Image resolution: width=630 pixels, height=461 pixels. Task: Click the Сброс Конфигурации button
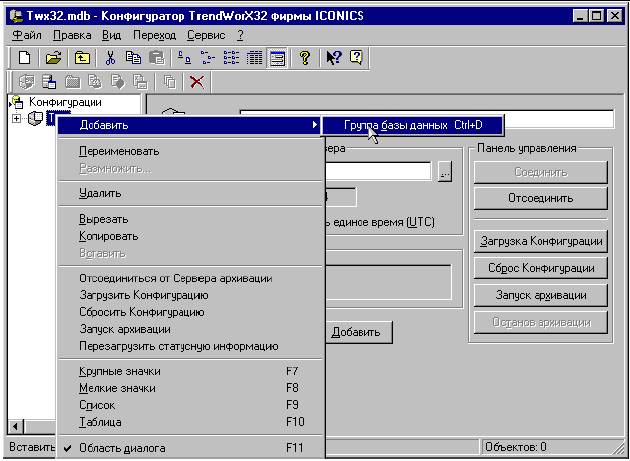[540, 268]
